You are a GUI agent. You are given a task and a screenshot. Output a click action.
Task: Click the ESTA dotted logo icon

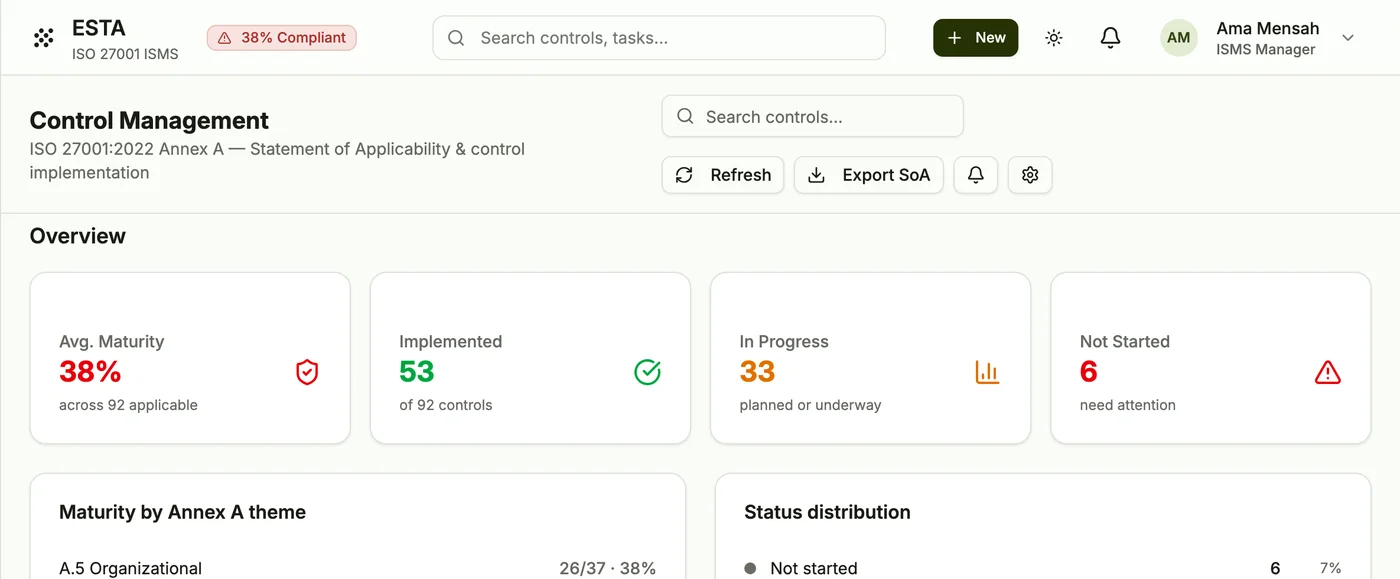click(43, 38)
